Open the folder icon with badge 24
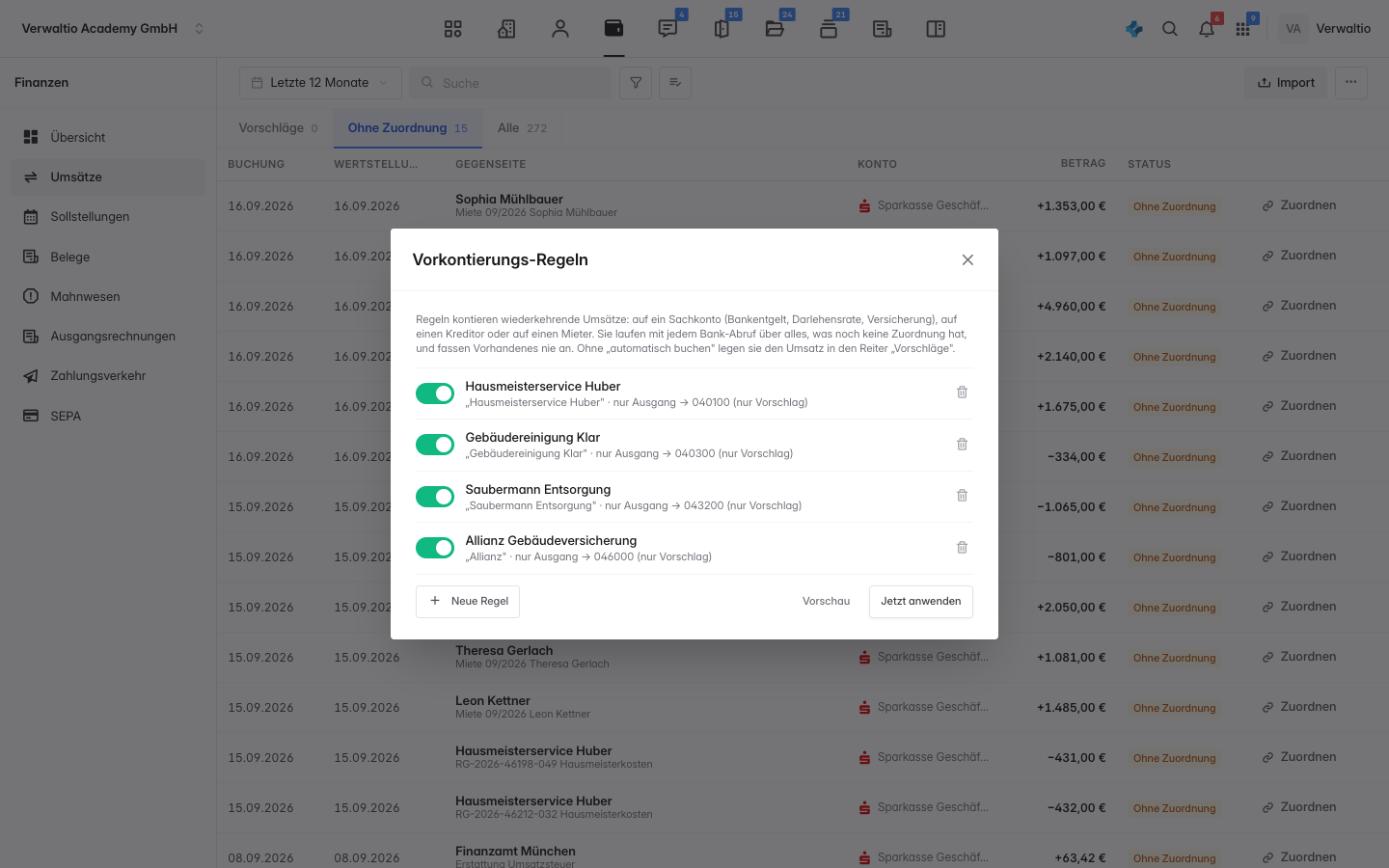The image size is (1389, 868). pos(775,29)
